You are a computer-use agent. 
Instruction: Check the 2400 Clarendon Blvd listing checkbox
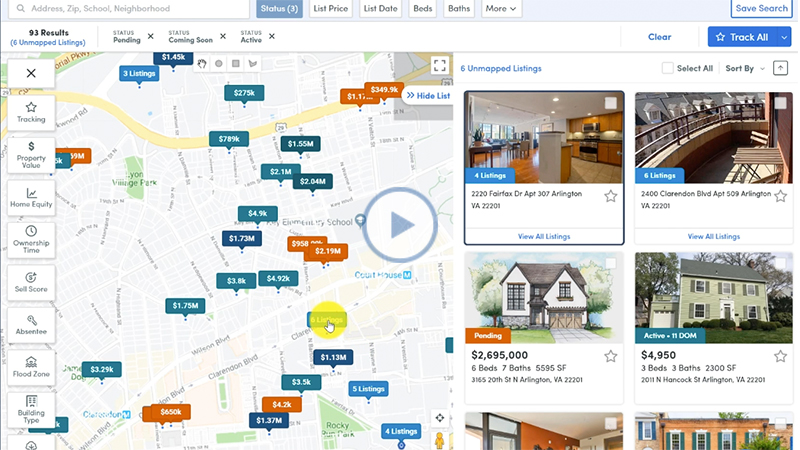click(781, 103)
